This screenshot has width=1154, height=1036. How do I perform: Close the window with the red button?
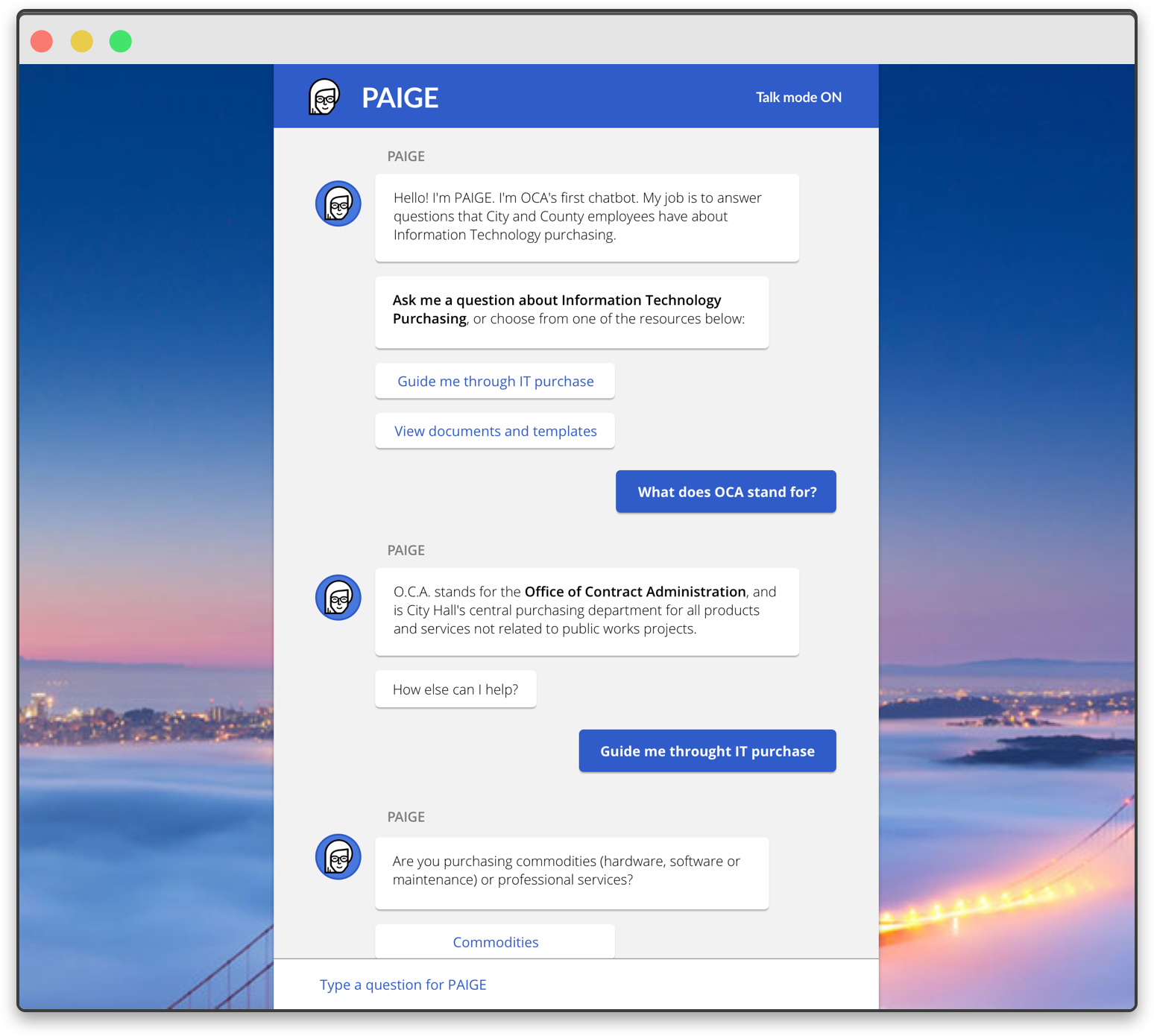pos(42,42)
